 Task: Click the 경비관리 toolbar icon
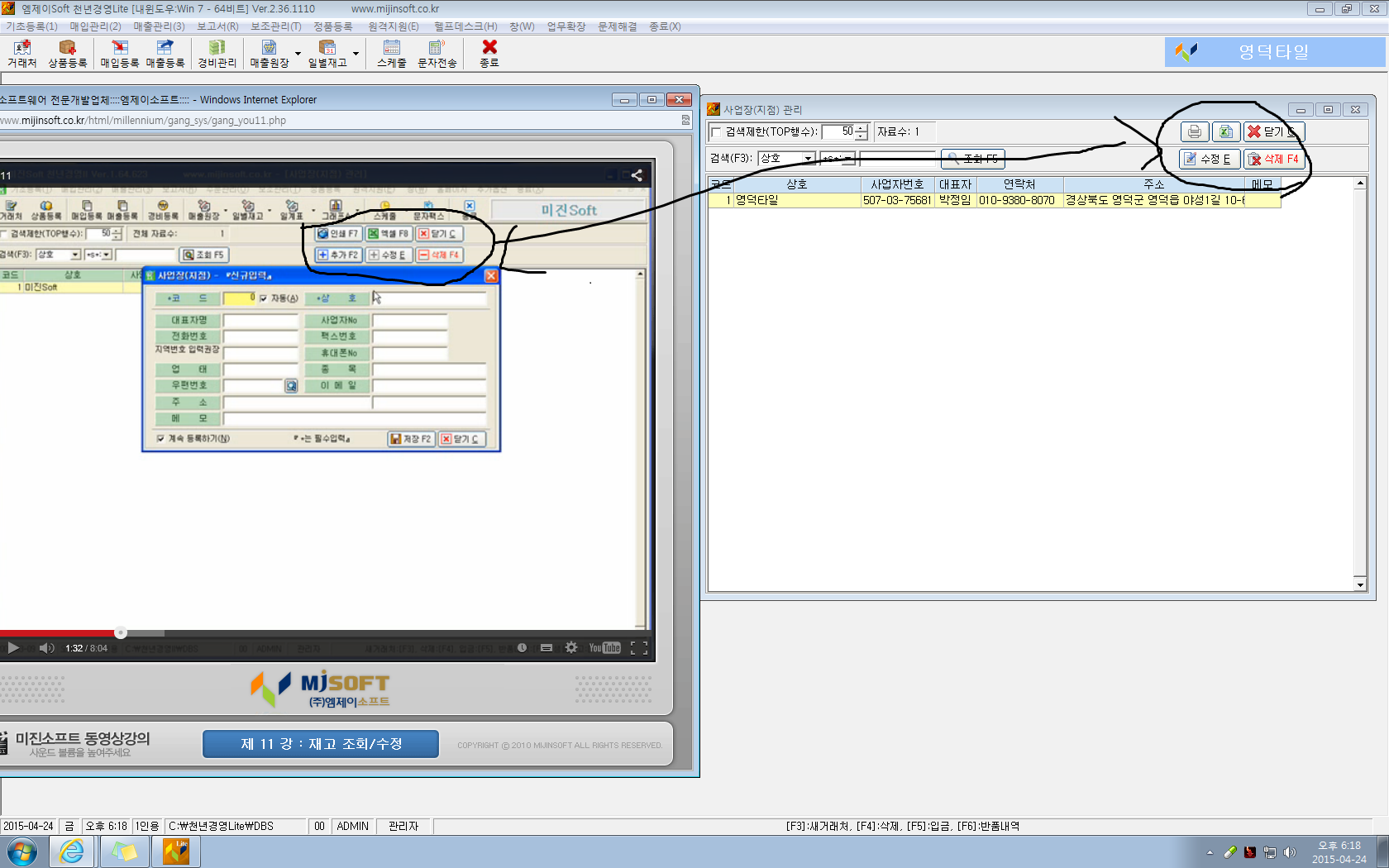217,54
